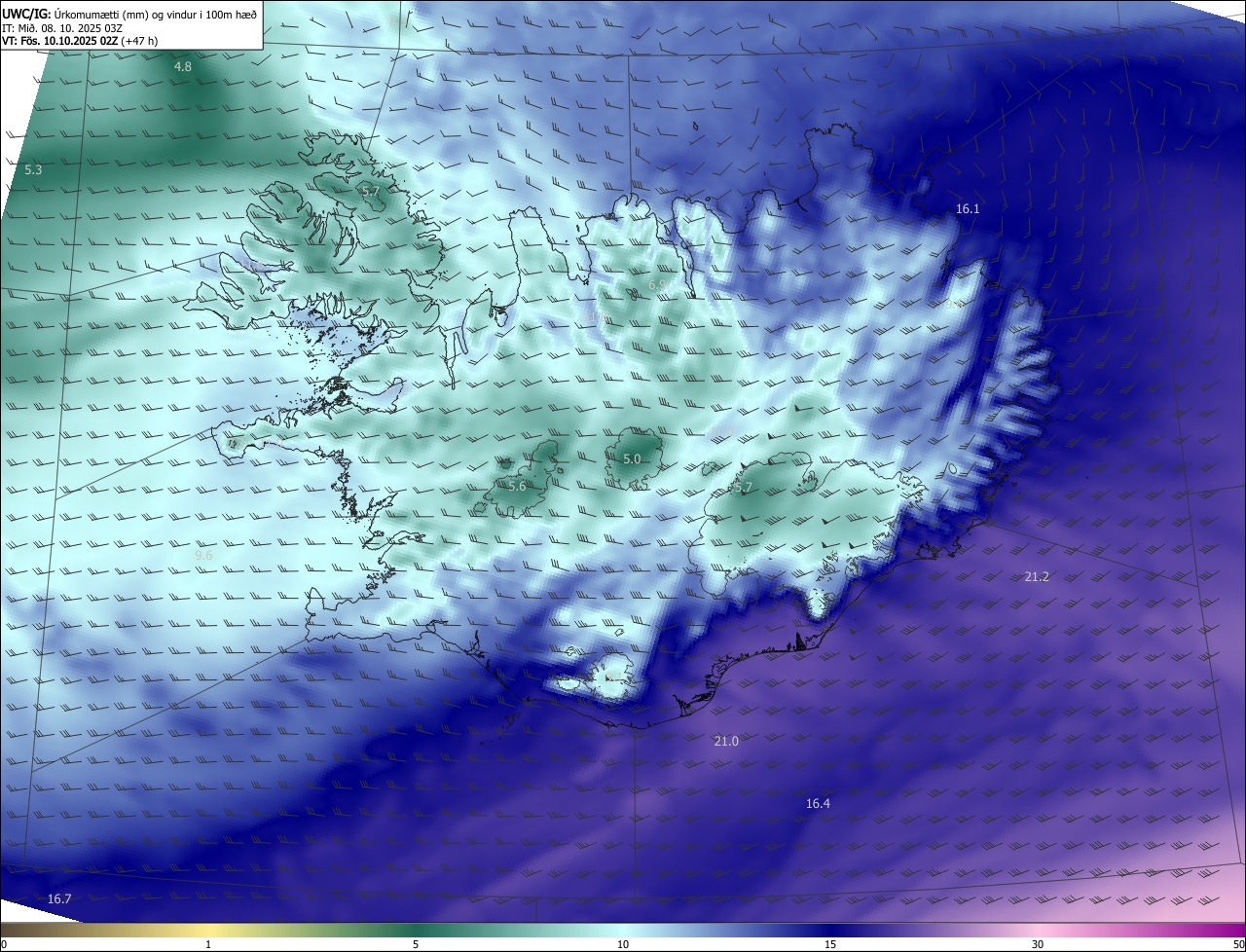The image size is (1246, 952).
Task: Click the 21.2 value label
Action: point(1037,576)
